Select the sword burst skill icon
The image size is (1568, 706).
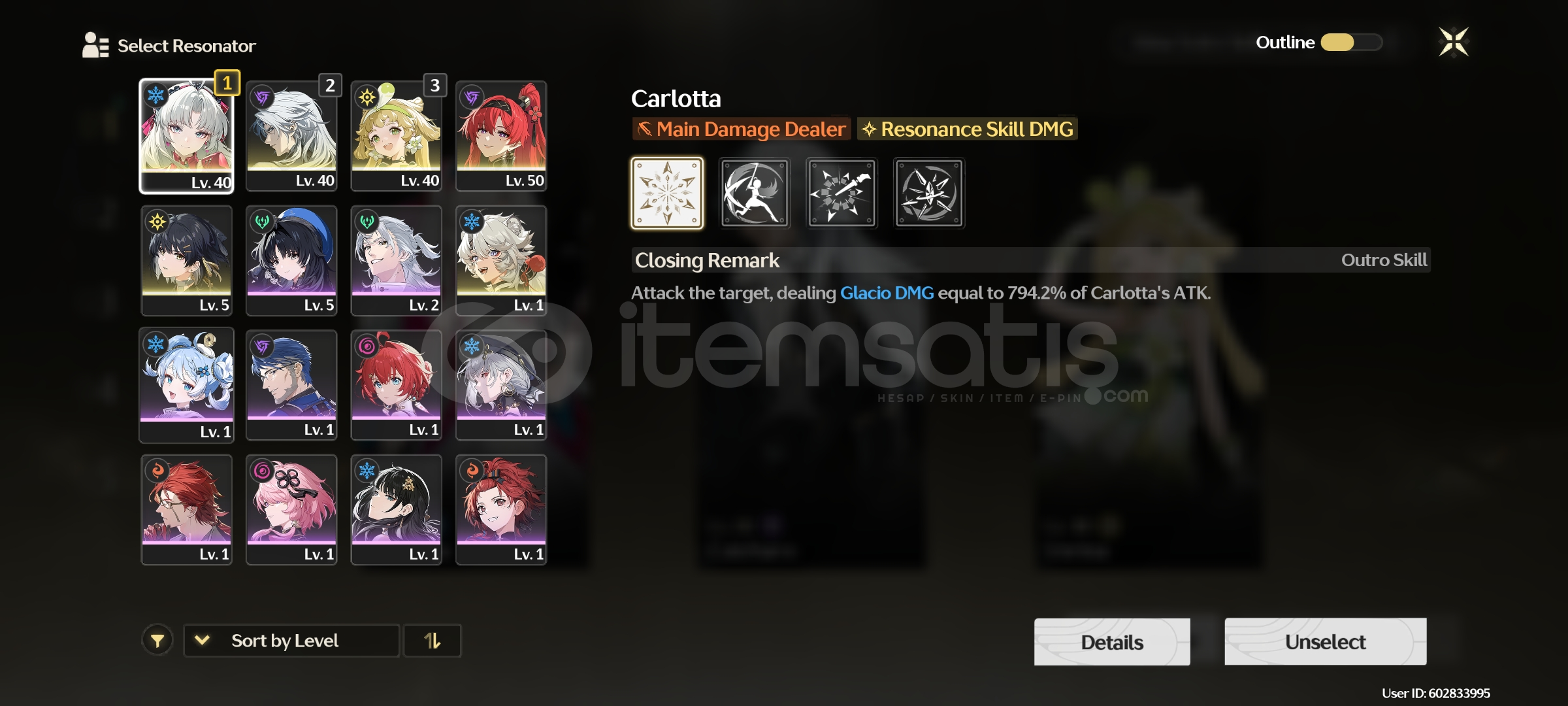(841, 193)
